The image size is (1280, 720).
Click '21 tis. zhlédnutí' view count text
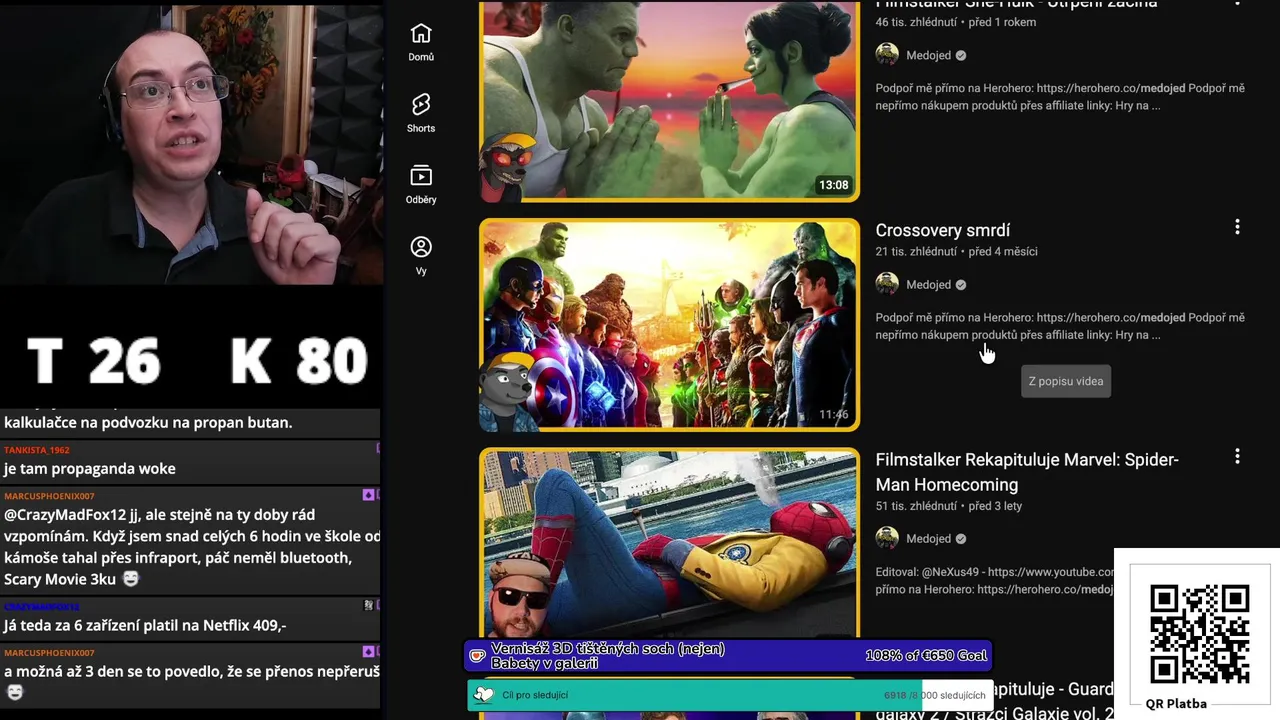(x=916, y=252)
